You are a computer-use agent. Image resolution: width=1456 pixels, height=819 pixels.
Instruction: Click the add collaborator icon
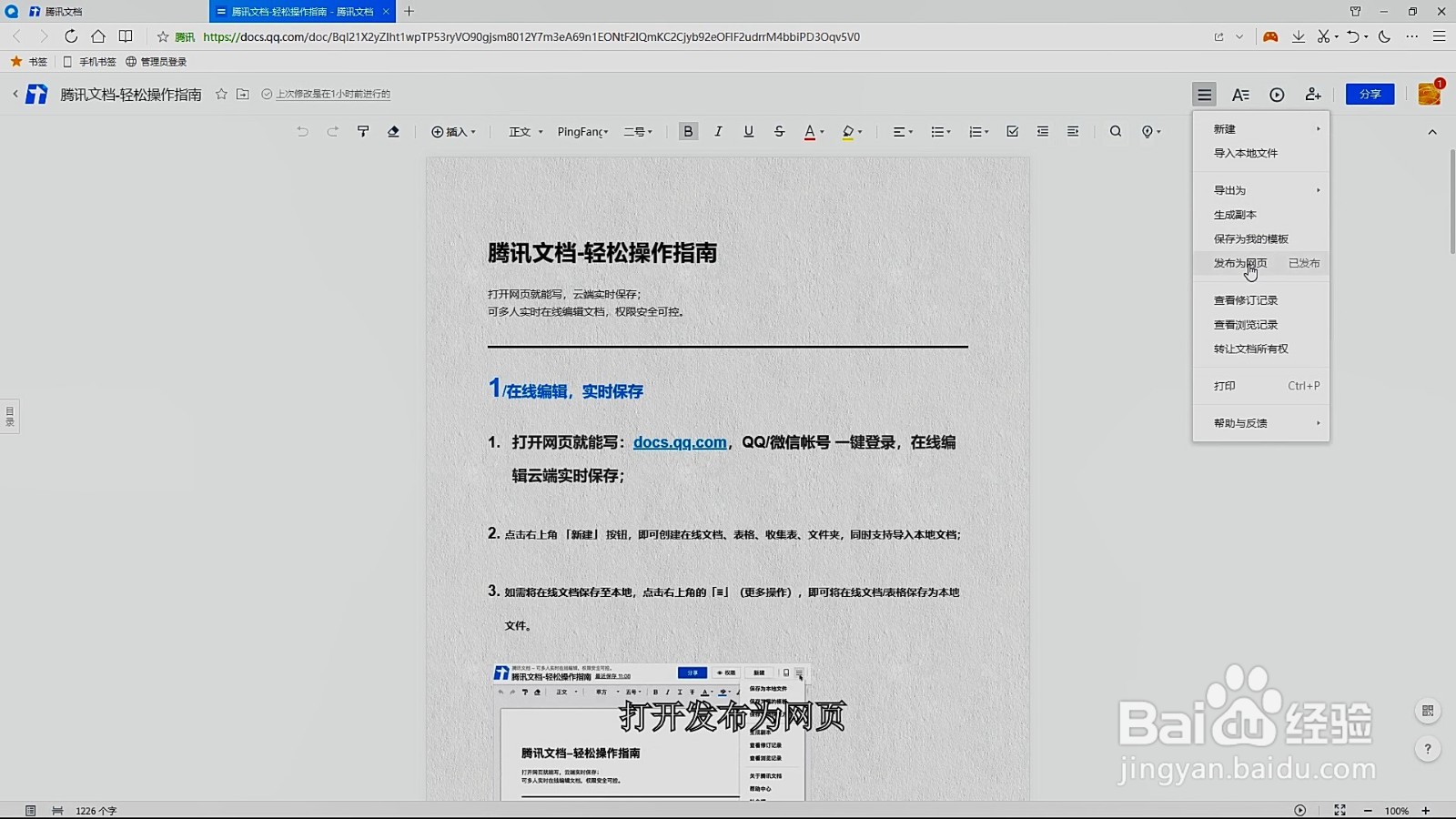pos(1313,95)
